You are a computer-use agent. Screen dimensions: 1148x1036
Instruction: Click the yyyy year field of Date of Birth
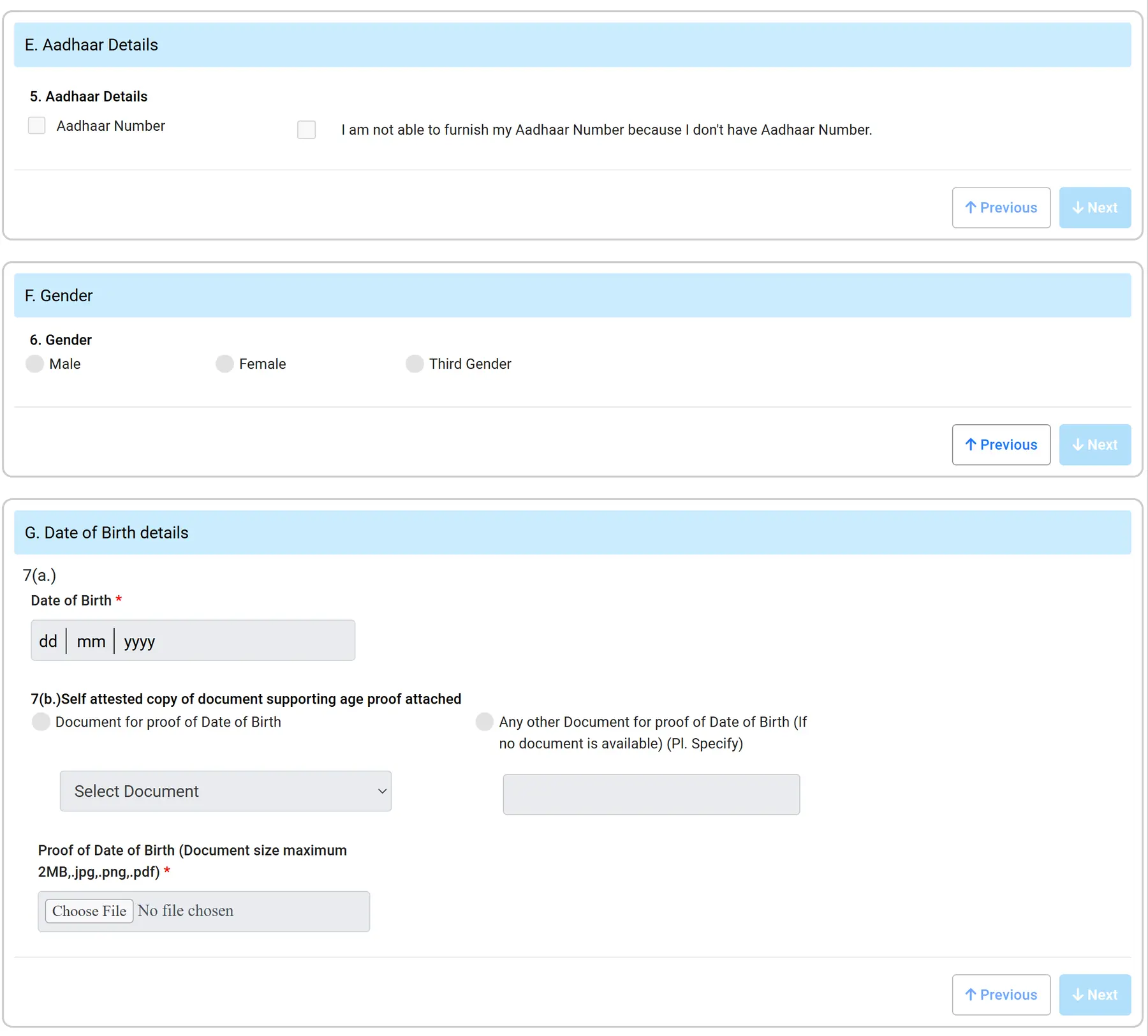point(140,641)
